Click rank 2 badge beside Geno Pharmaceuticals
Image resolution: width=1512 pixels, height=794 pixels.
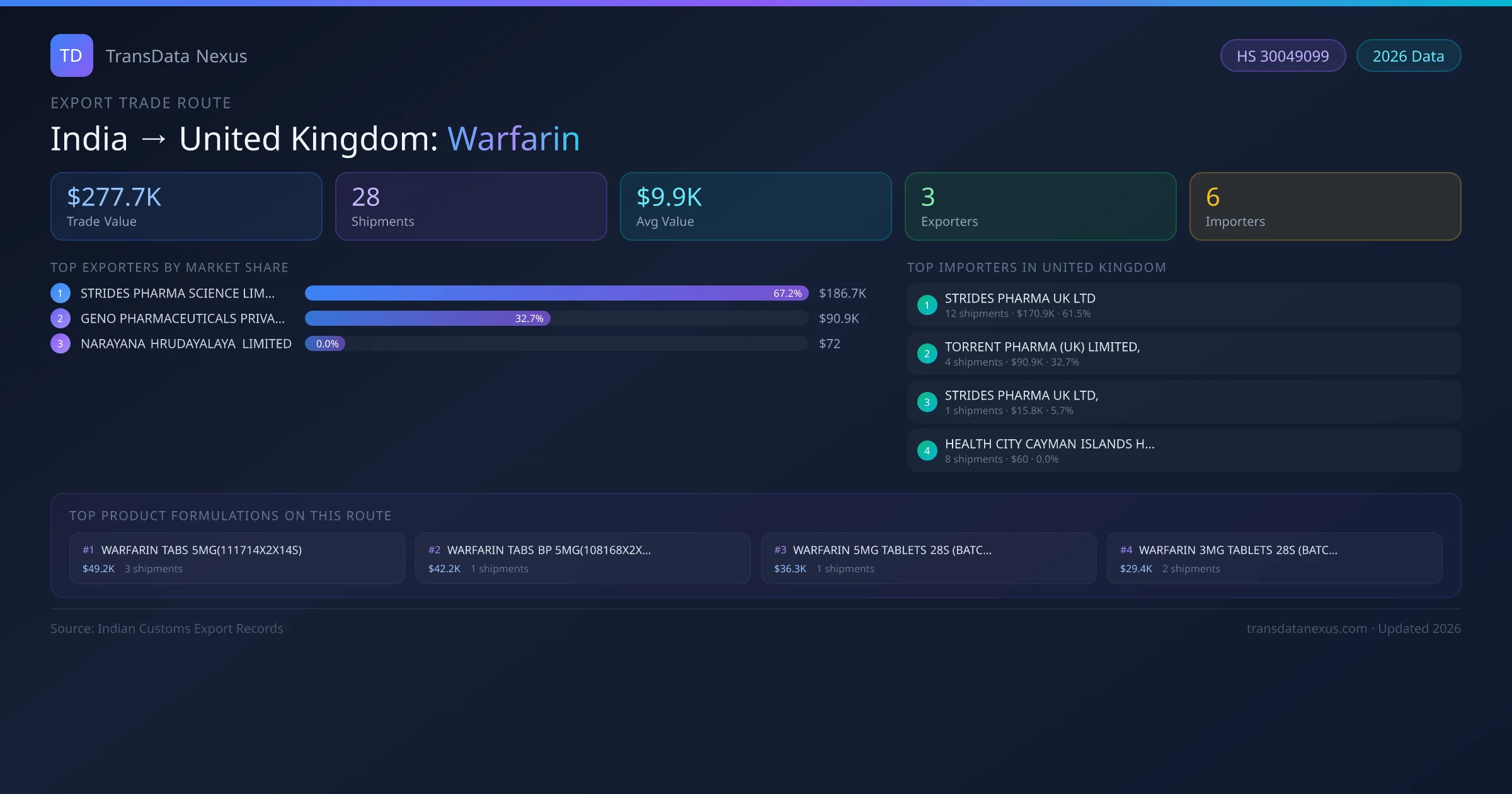(60, 318)
